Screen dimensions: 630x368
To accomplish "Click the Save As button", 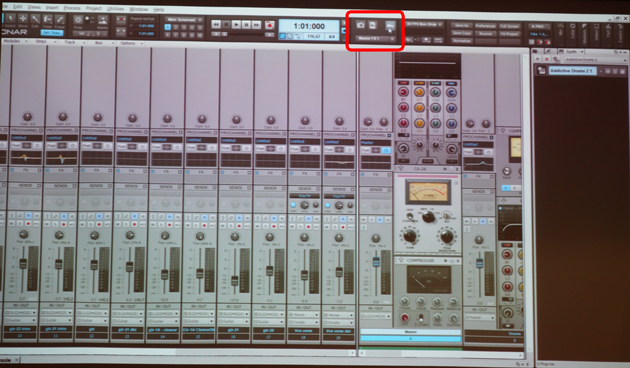I will click(x=461, y=25).
